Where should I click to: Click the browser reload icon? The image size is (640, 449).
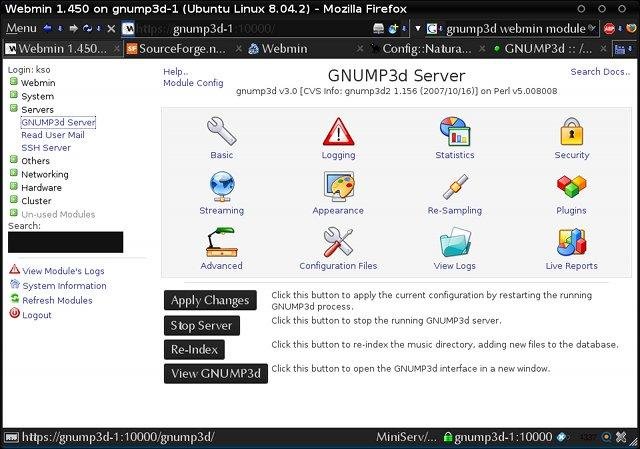point(87,28)
